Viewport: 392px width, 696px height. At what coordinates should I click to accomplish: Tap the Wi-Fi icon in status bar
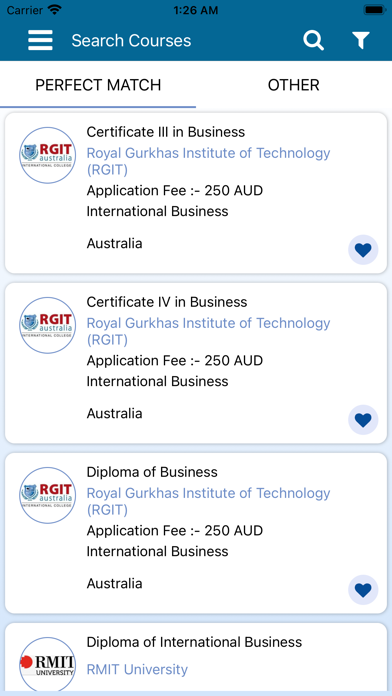(55, 9)
